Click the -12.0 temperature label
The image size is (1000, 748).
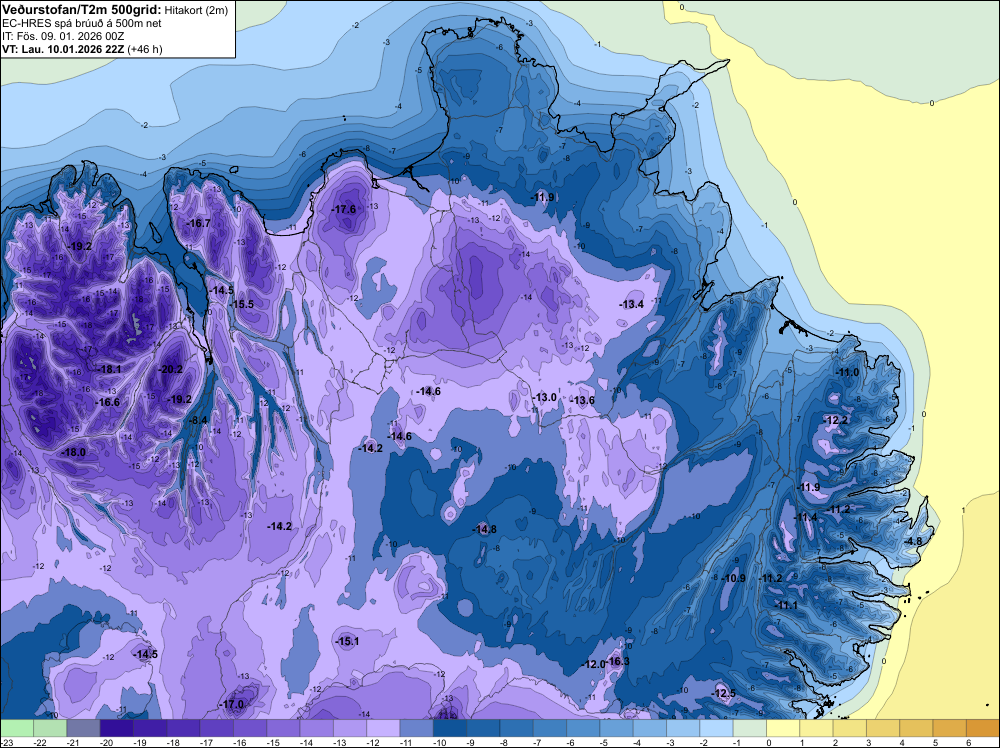pos(594,664)
